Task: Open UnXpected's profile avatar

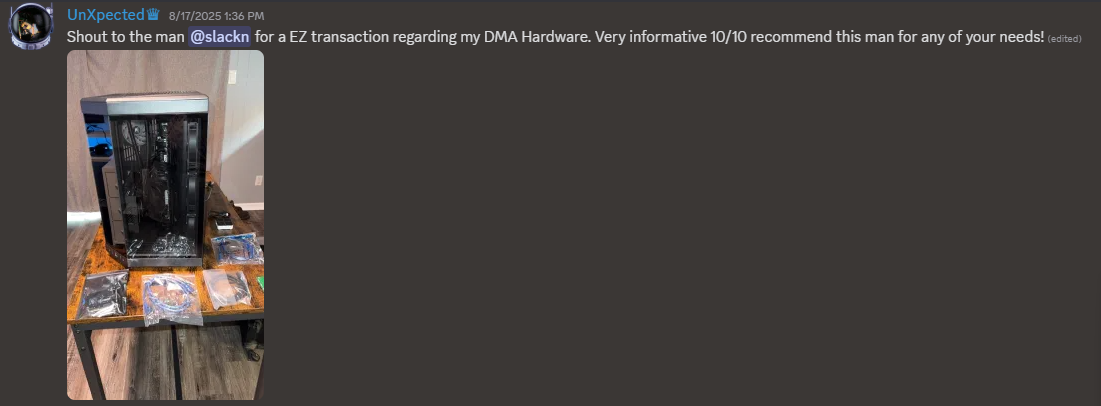Action: pyautogui.click(x=30, y=25)
